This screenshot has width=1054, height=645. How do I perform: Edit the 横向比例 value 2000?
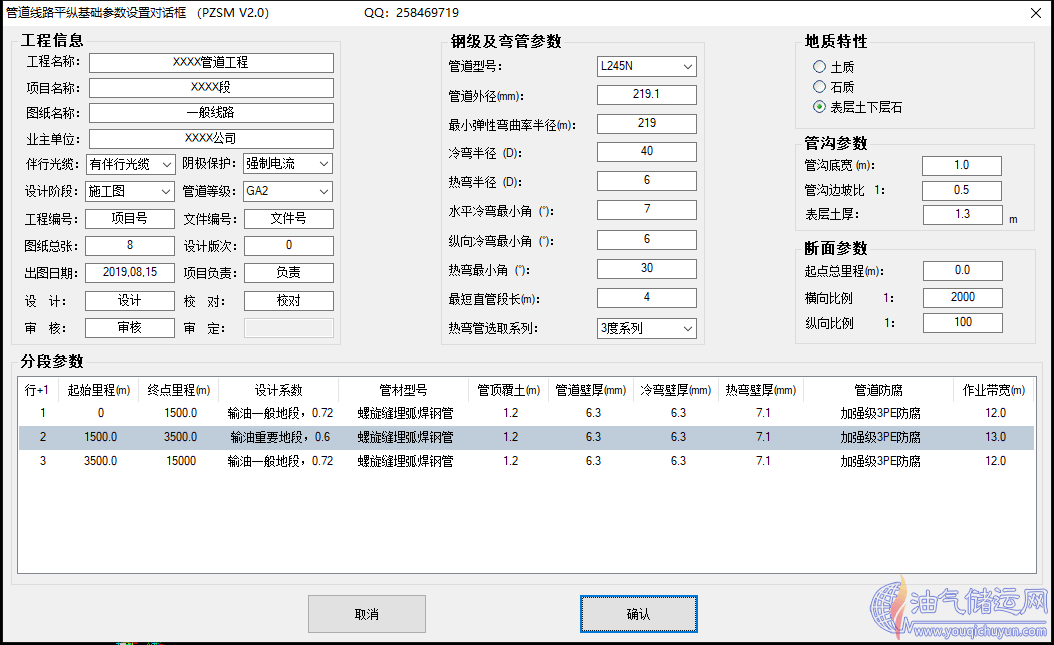pos(962,297)
